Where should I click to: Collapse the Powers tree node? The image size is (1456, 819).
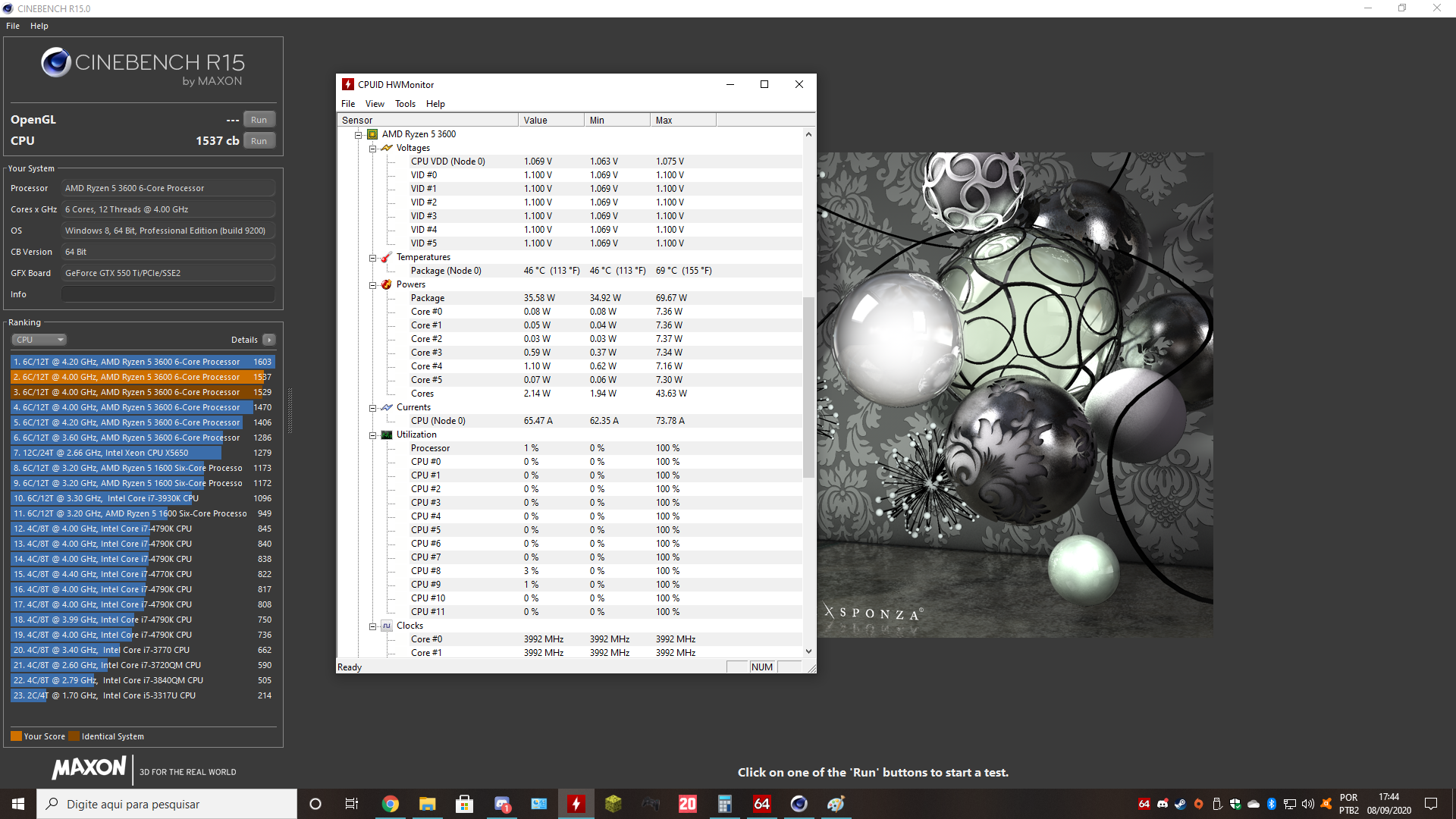[x=373, y=285]
